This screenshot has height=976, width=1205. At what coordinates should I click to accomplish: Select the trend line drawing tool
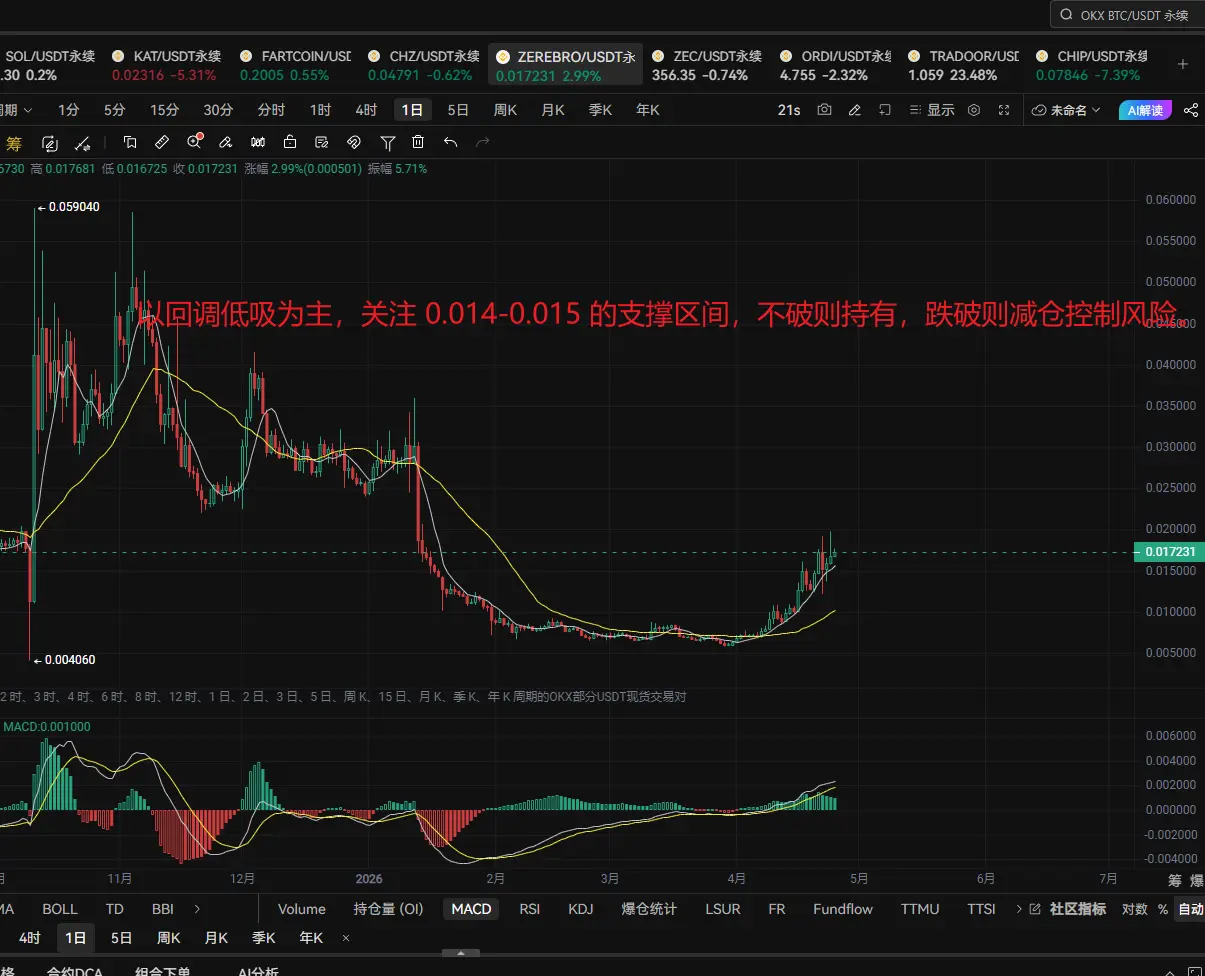[84, 142]
